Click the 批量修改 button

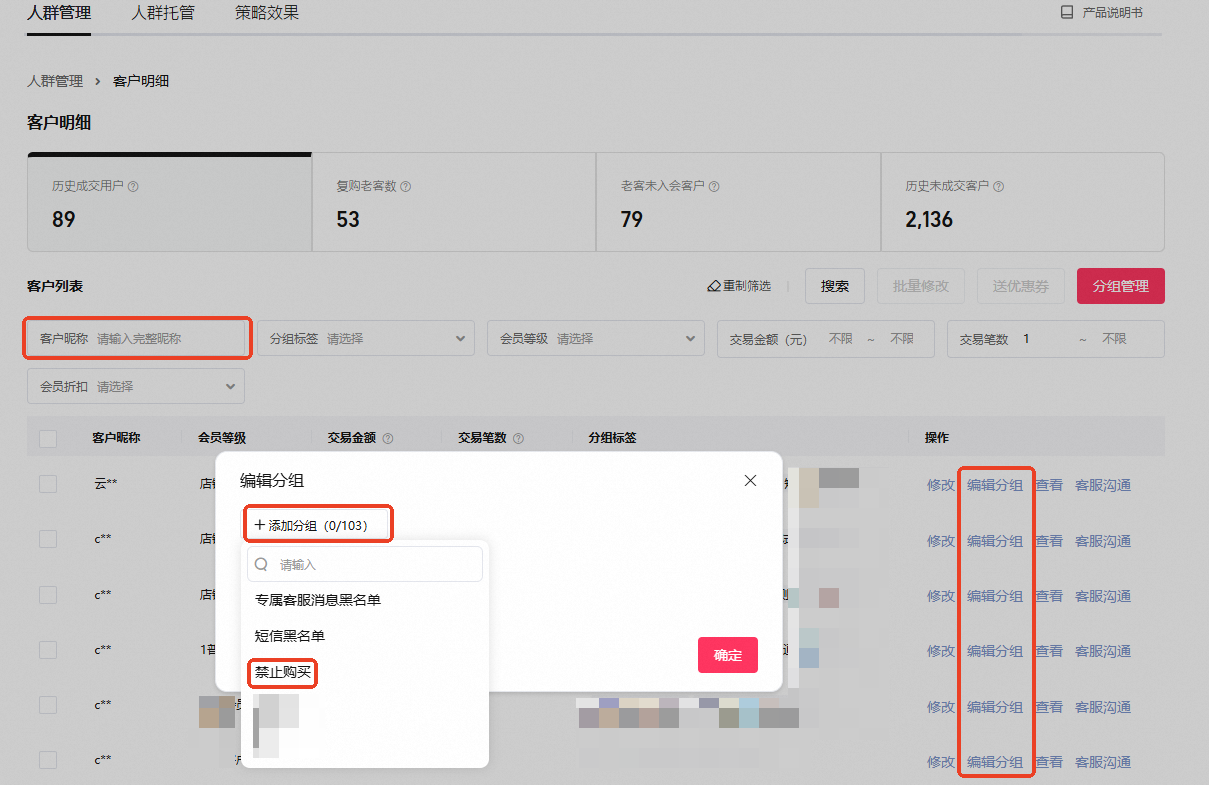[x=921, y=286]
